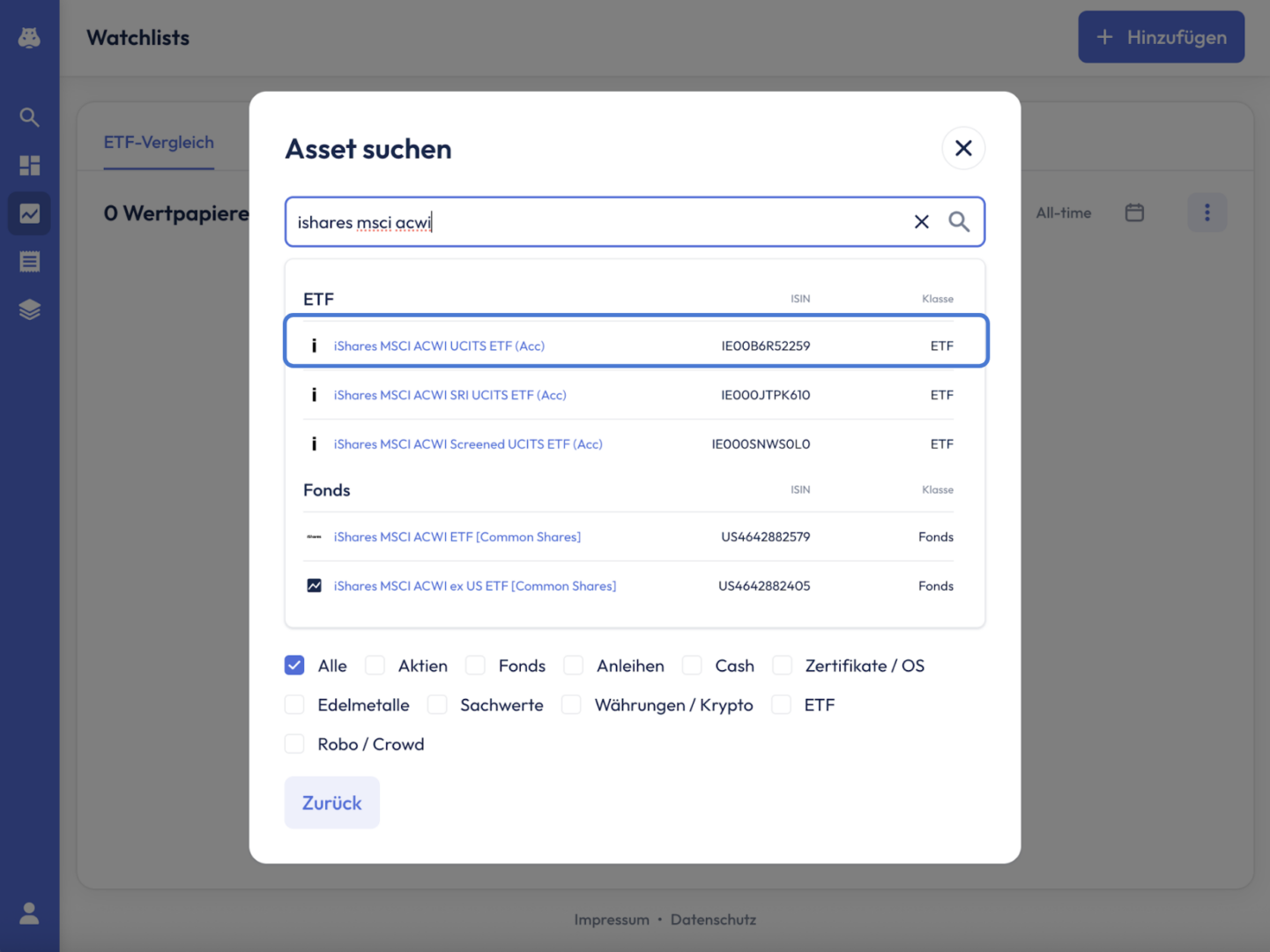The image size is (1270, 952).
Task: Select iShares MSCI ACWI SRI UCITS ETF result
Action: coord(449,395)
